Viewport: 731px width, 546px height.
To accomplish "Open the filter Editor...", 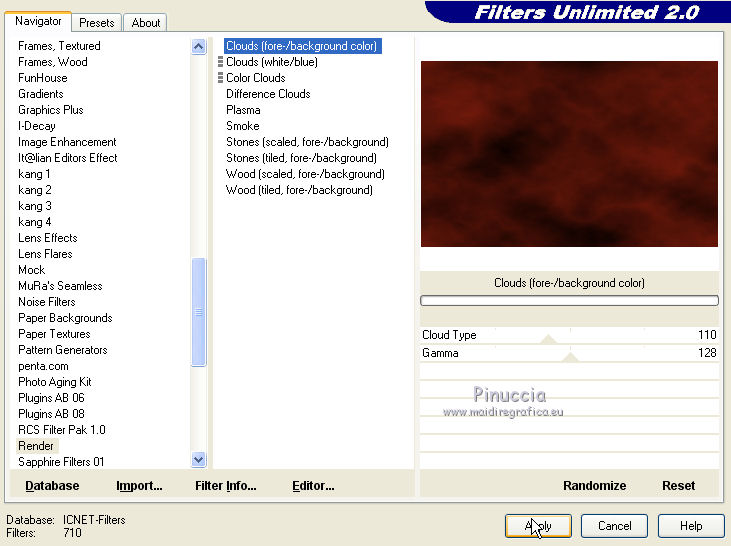I will (x=313, y=485).
